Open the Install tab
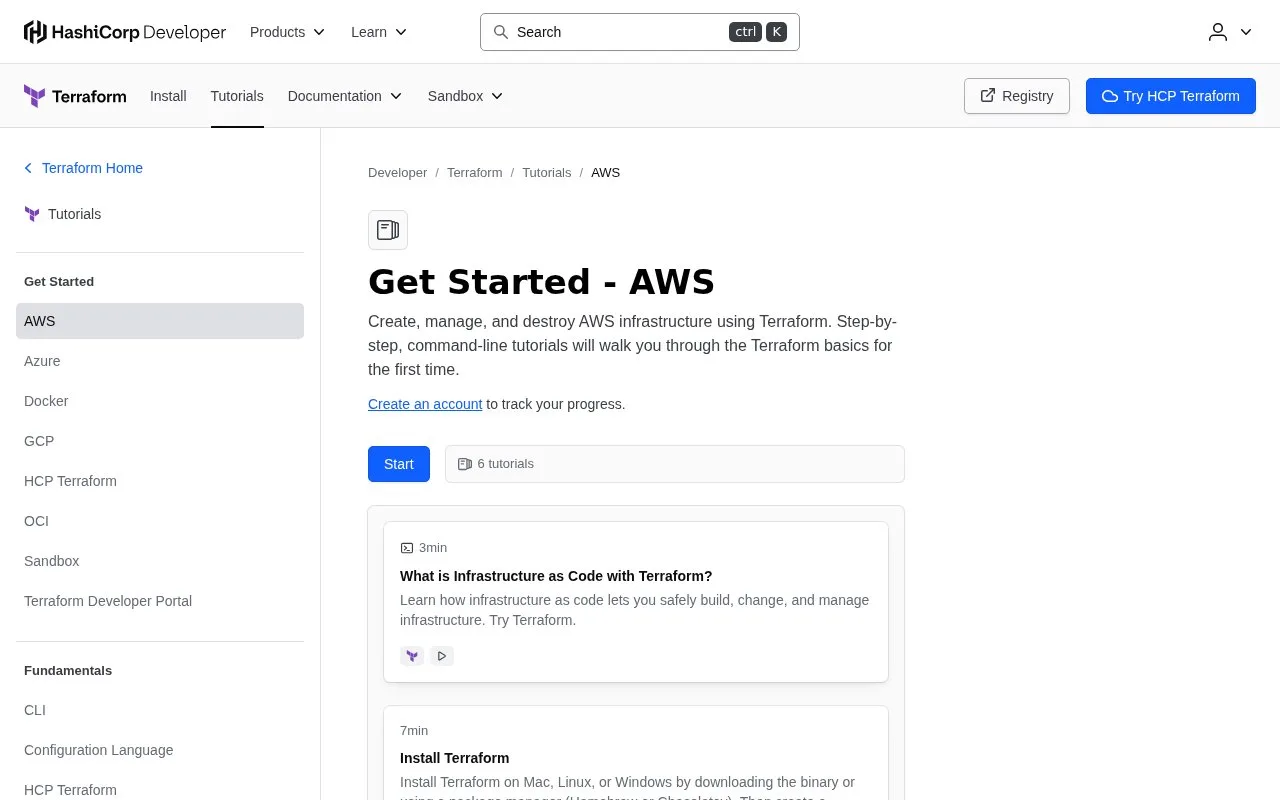The height and width of the screenshot is (800, 1280). point(168,96)
